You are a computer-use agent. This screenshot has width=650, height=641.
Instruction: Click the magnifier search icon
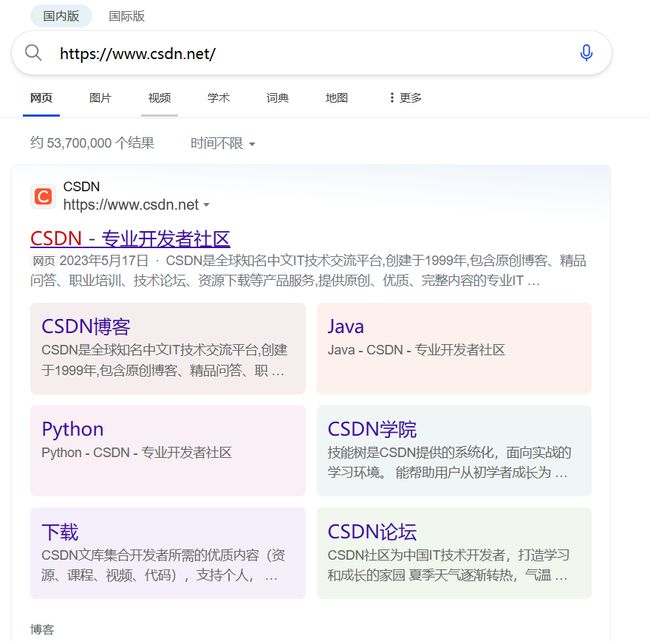point(33,53)
